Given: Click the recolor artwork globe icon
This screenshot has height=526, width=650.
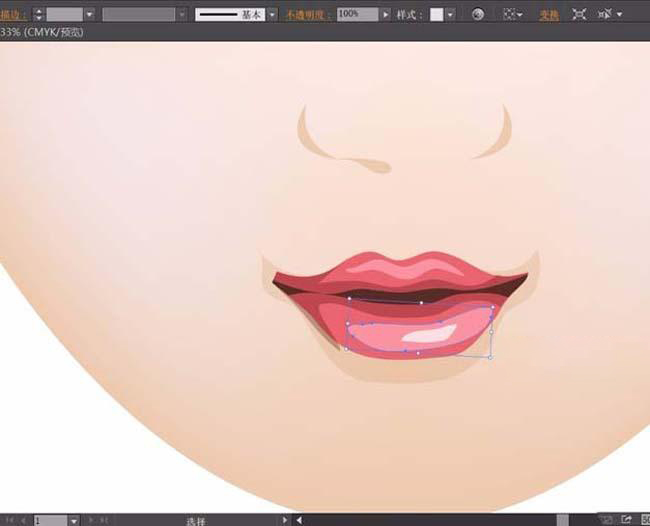Looking at the screenshot, I should click(x=477, y=15).
